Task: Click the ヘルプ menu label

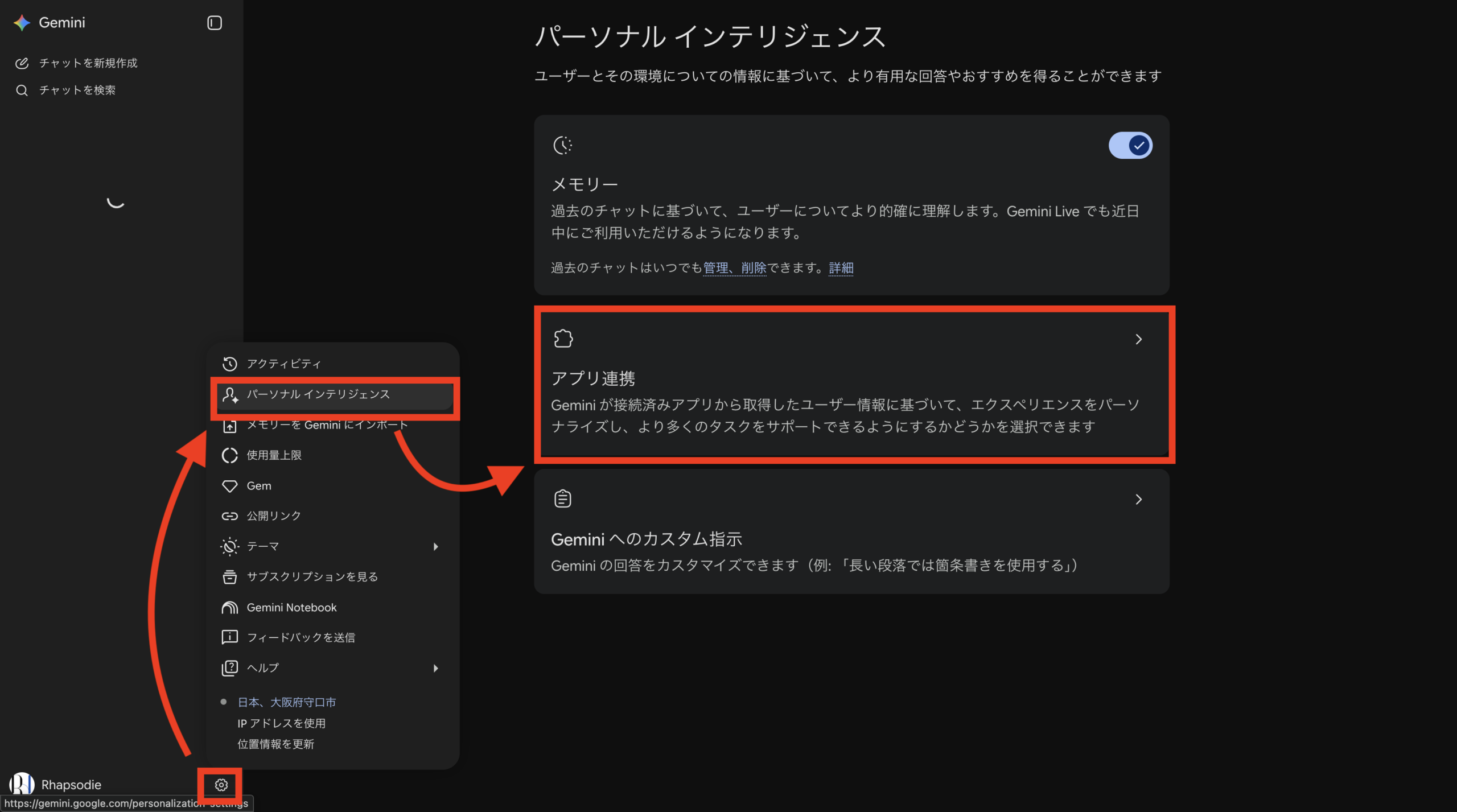Action: pos(263,668)
